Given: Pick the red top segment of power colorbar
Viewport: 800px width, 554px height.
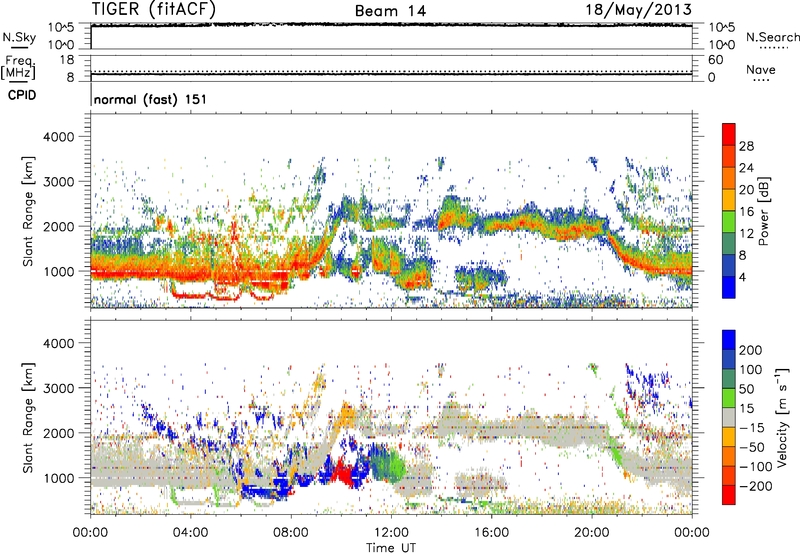Looking at the screenshot, I should [x=729, y=134].
